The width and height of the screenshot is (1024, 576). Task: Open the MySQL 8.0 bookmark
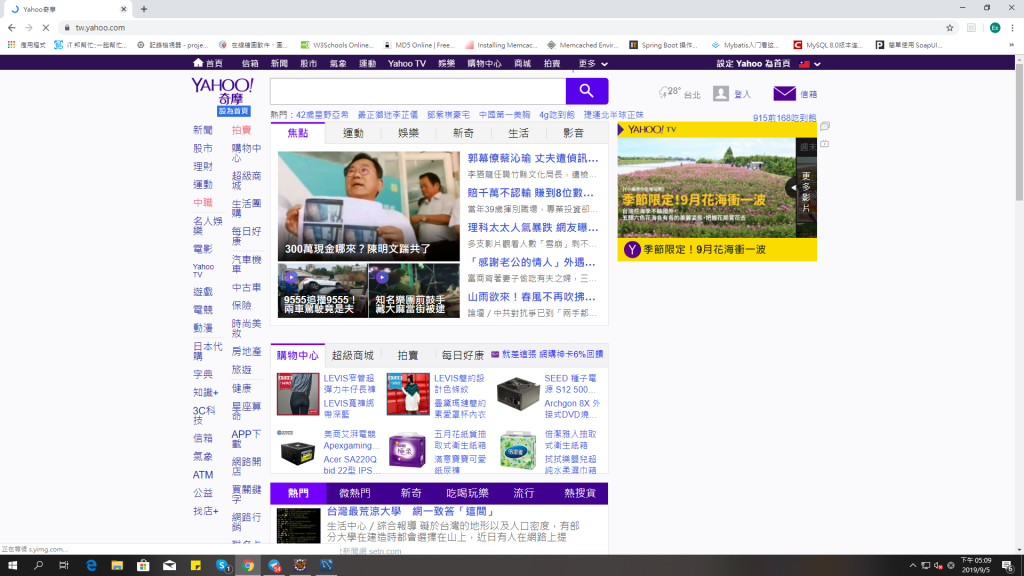tap(828, 45)
